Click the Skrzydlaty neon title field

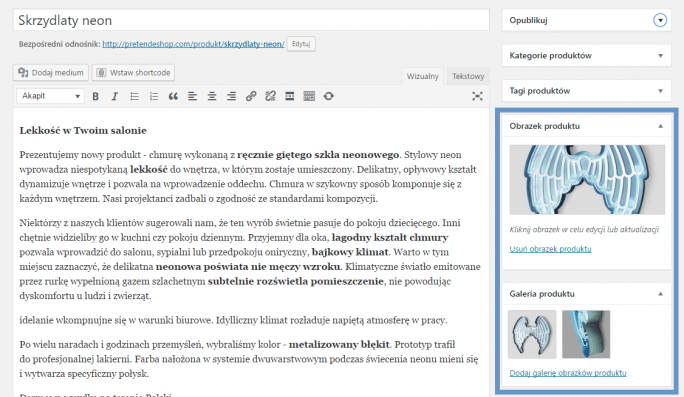(251, 20)
